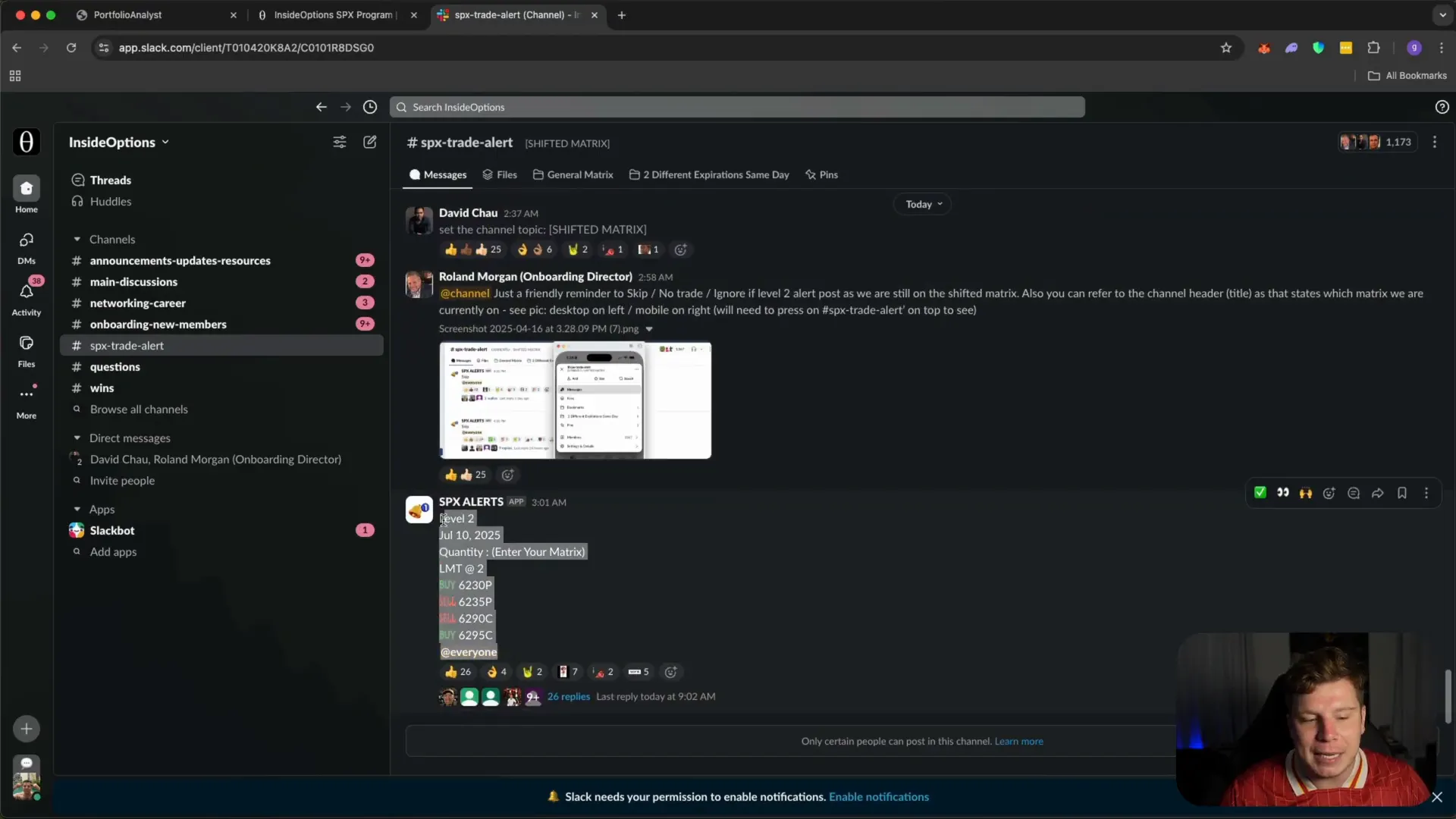Toggle the thumbs-up 25 reaction under the screenshot
The image size is (1456, 819).
point(465,475)
